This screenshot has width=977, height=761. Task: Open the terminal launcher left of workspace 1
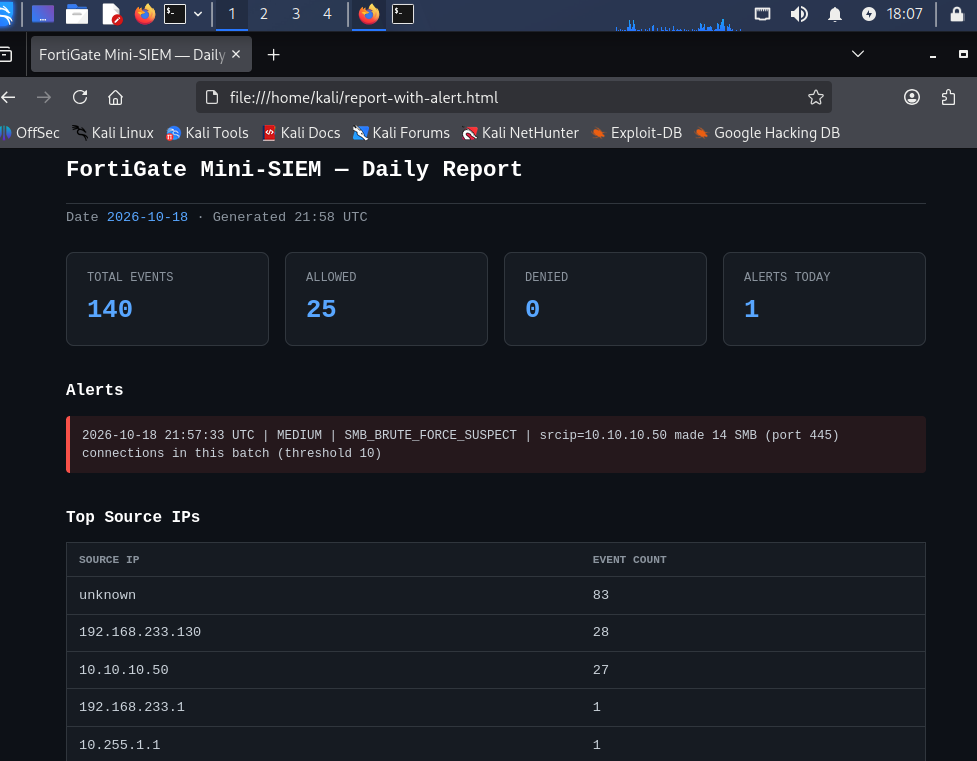[175, 14]
